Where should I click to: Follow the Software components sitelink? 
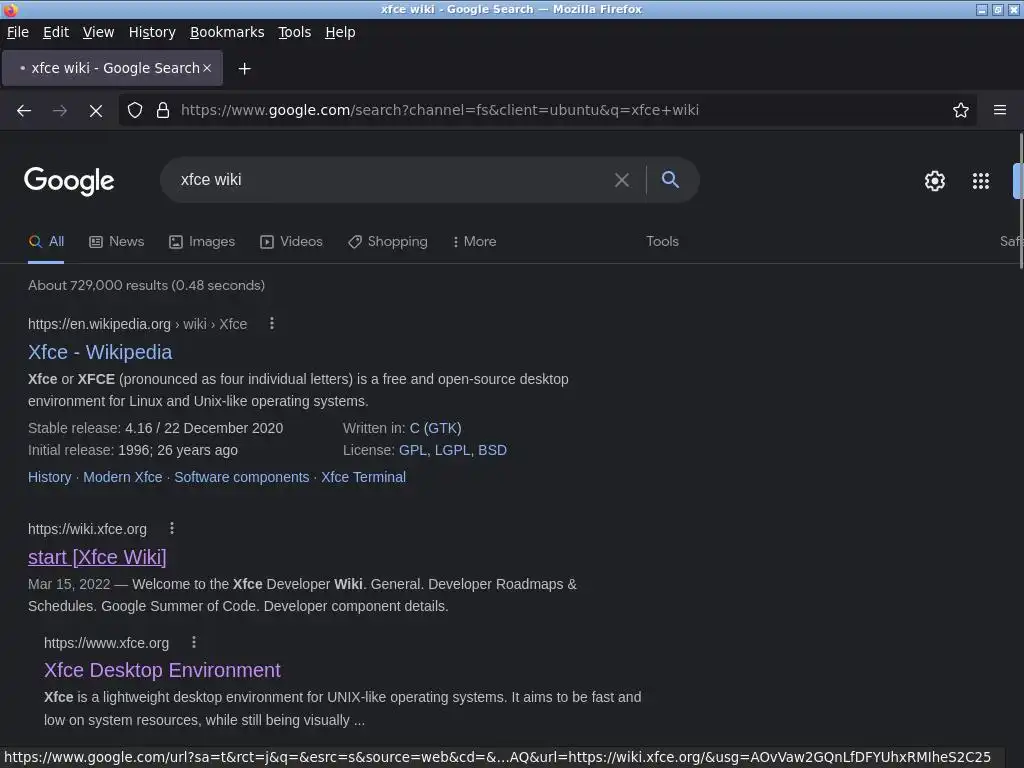coord(242,477)
